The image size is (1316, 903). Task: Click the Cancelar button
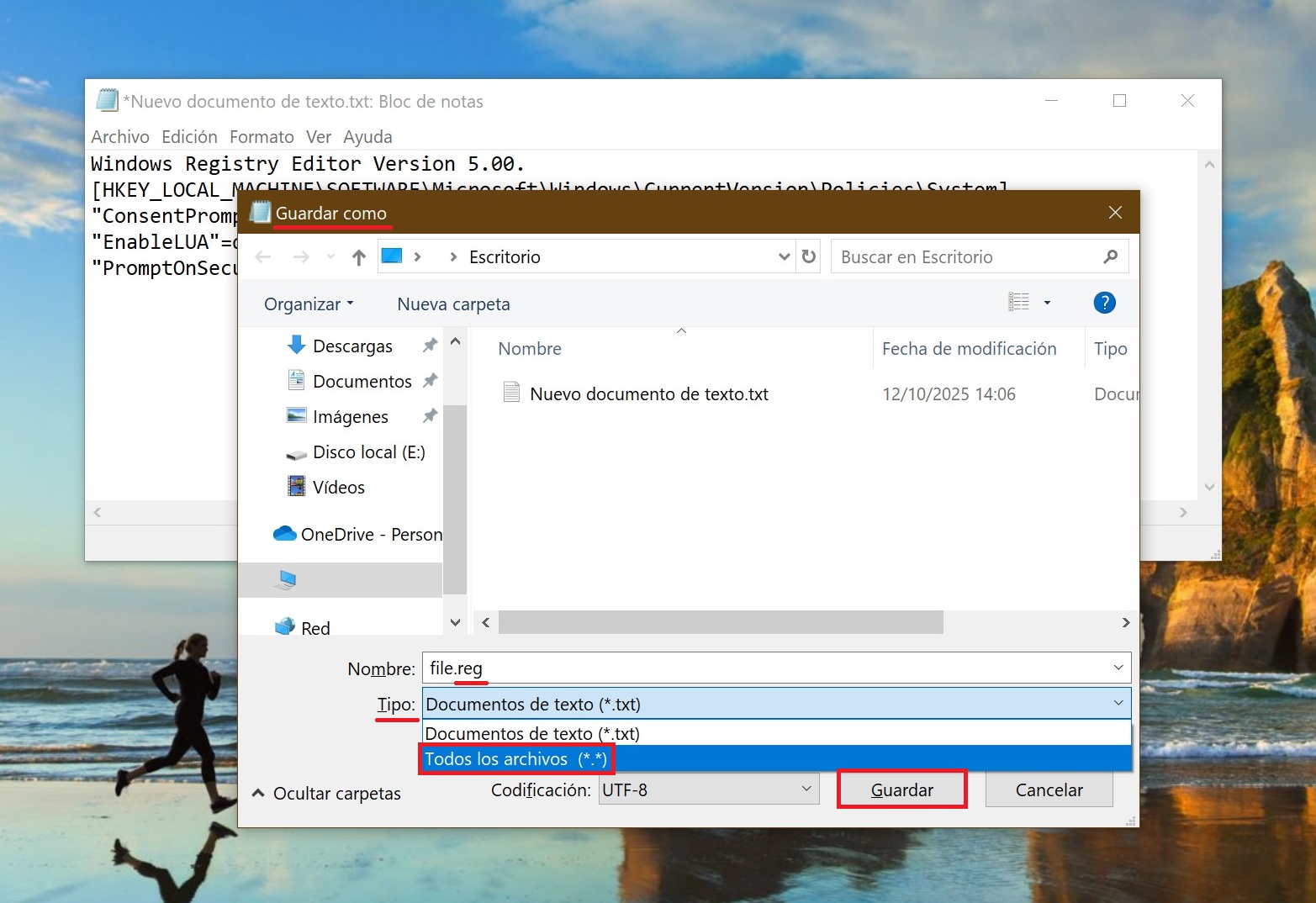pos(1049,790)
